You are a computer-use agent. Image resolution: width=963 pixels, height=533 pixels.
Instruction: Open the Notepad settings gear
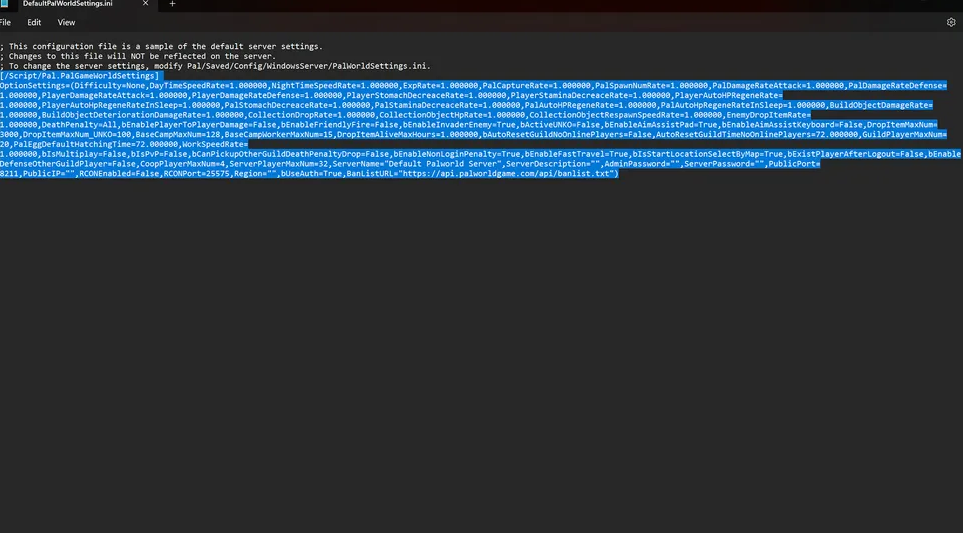click(951, 22)
